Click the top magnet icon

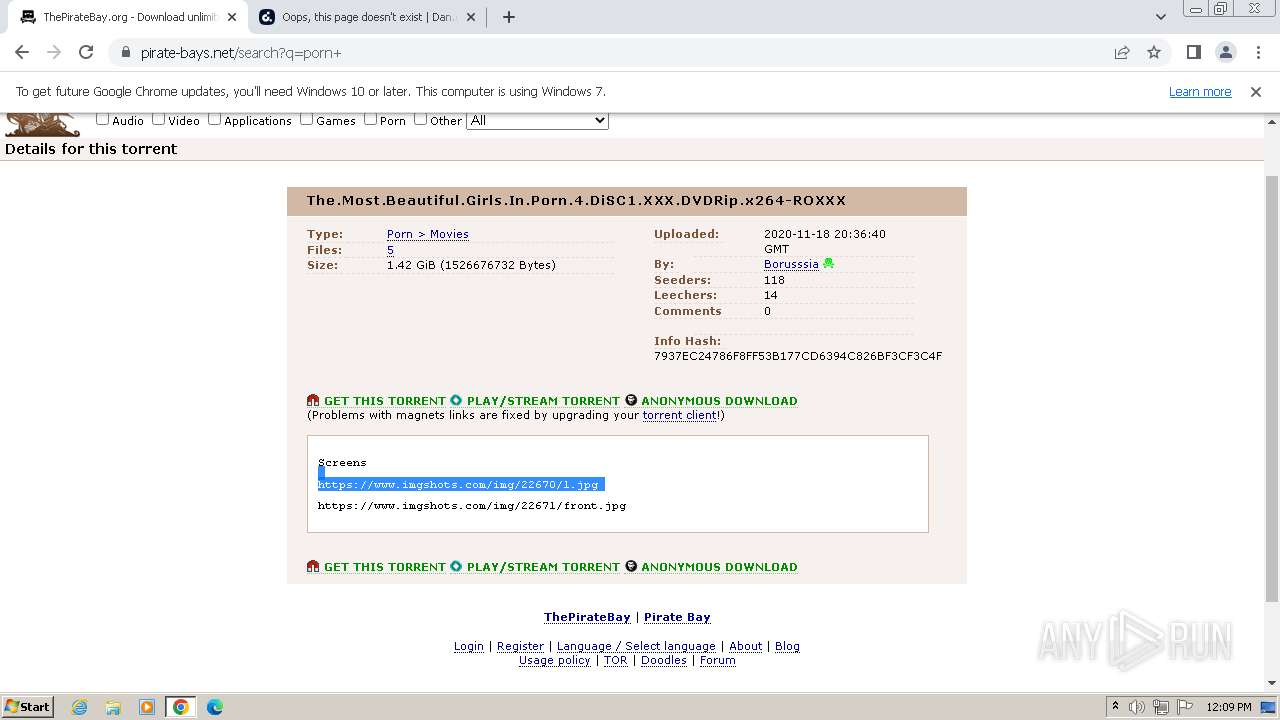pos(313,400)
